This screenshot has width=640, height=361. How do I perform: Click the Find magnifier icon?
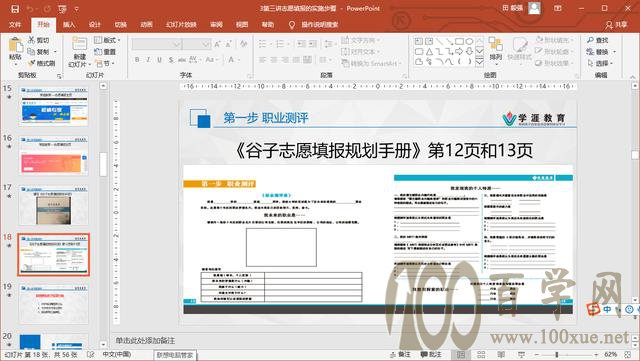(590, 40)
